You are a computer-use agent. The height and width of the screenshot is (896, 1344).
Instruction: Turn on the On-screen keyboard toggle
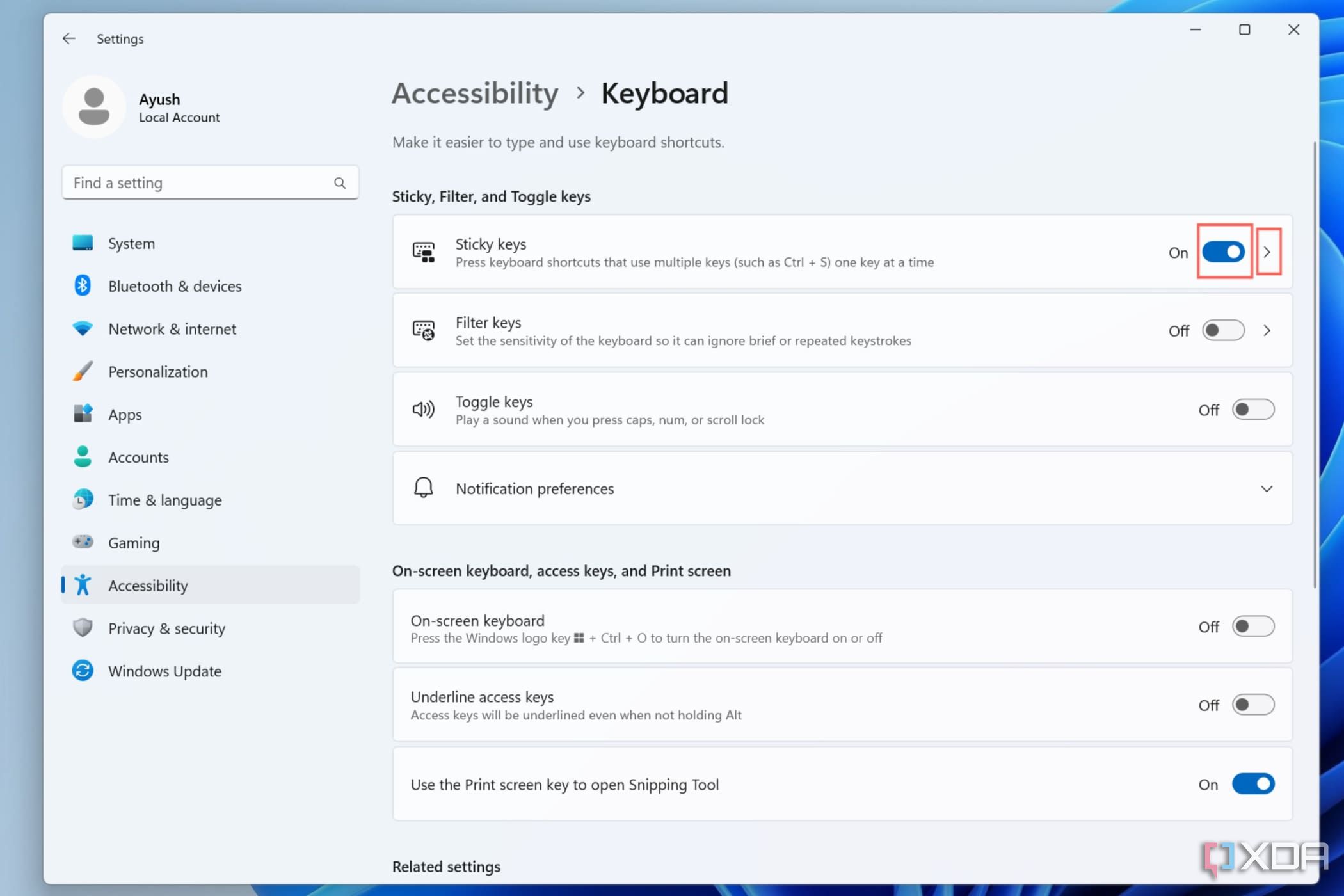click(x=1253, y=627)
